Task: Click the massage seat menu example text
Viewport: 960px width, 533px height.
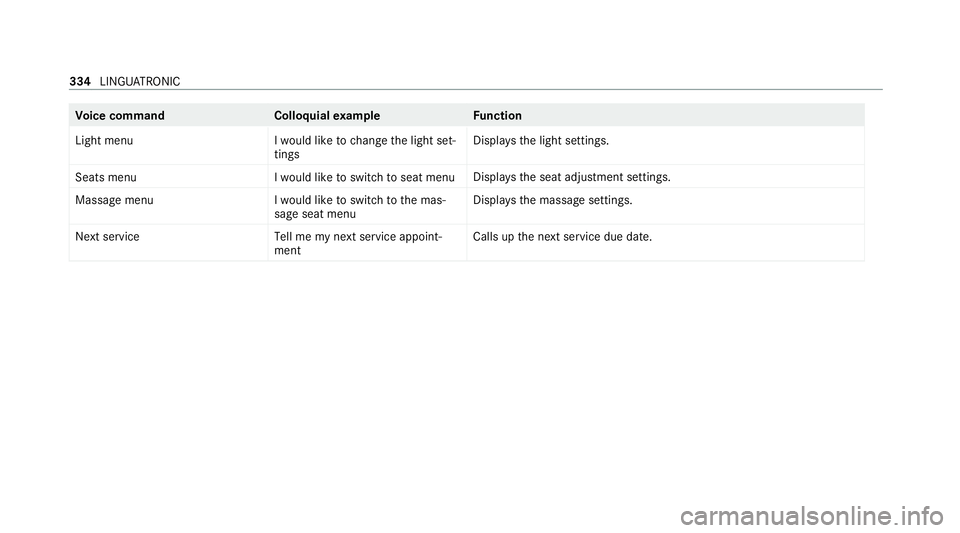Action: 360,207
